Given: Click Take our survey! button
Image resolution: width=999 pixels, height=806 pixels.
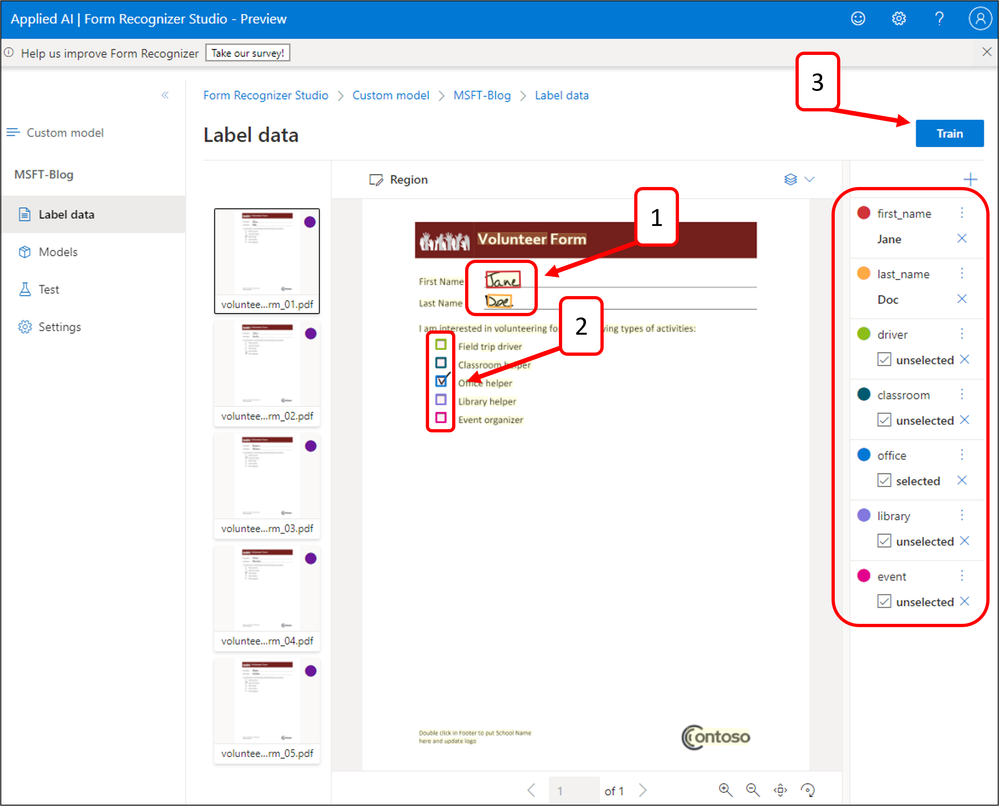Looking at the screenshot, I should (x=248, y=53).
